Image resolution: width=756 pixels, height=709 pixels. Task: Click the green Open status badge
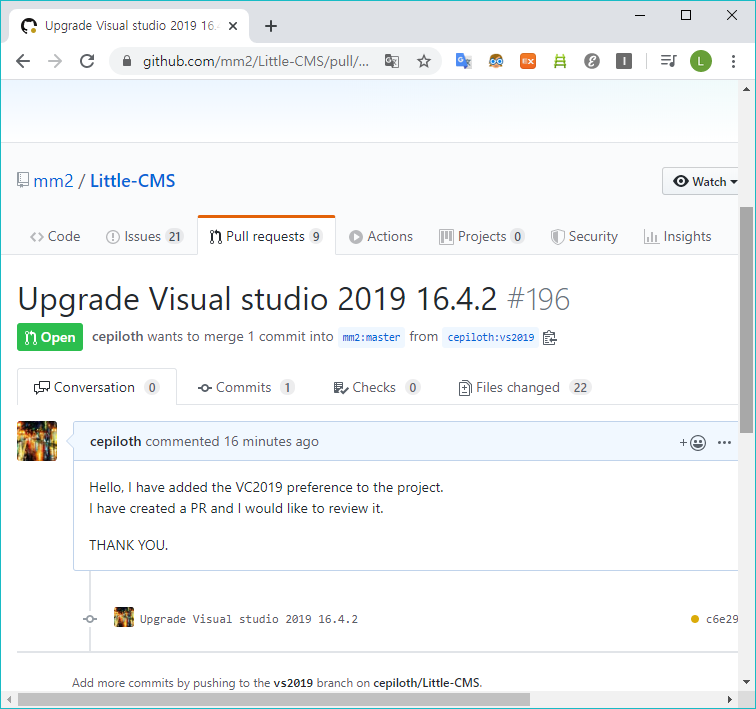[x=50, y=337]
